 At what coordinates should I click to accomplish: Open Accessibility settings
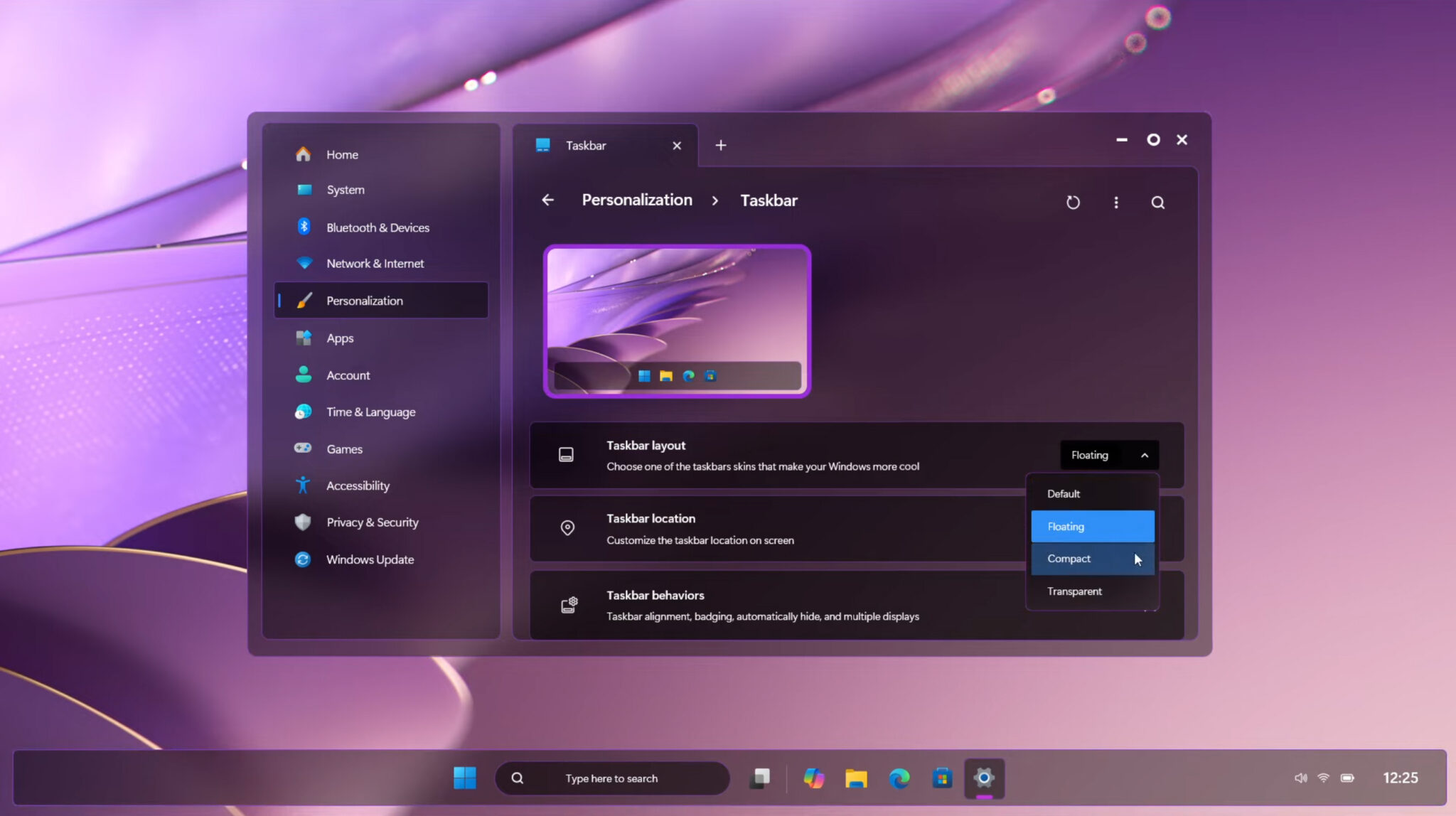(x=358, y=485)
